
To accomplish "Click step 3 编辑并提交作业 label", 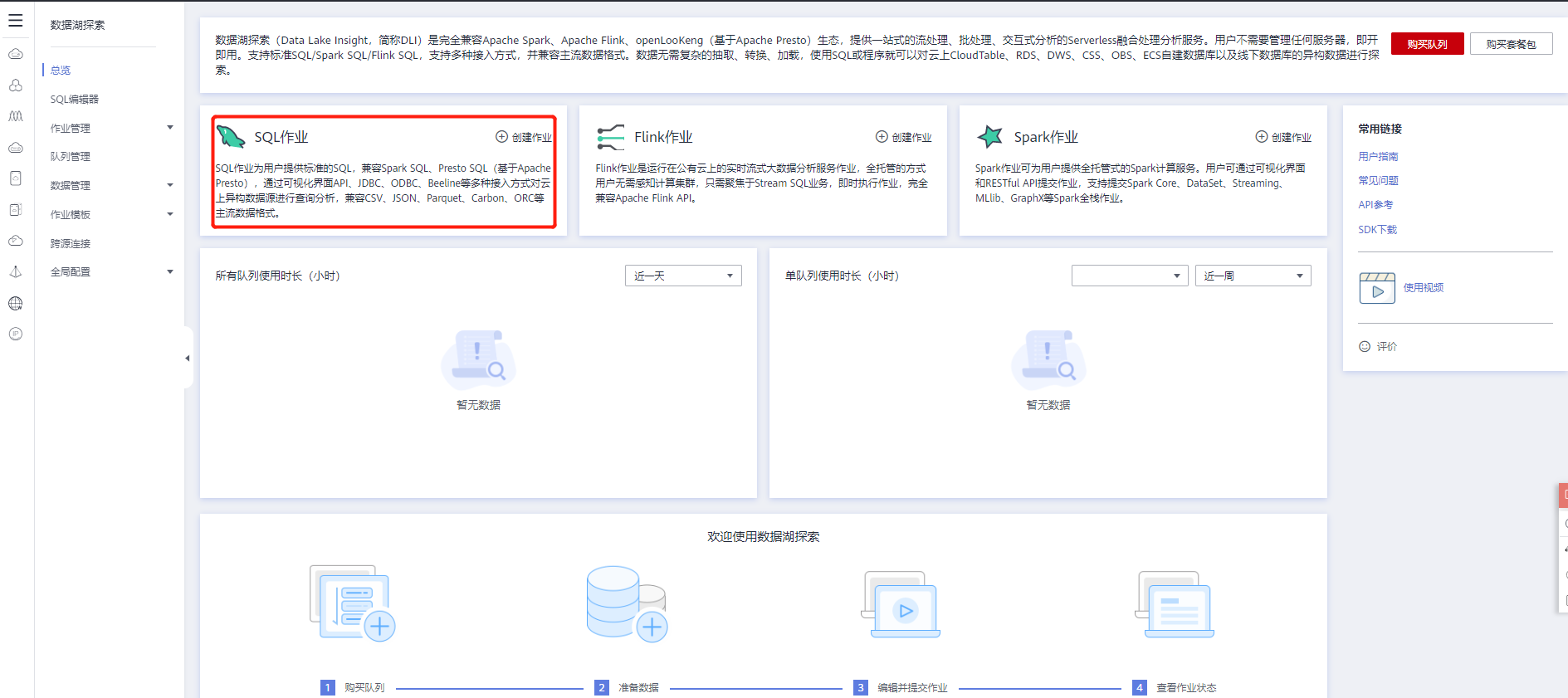I will click(912, 687).
